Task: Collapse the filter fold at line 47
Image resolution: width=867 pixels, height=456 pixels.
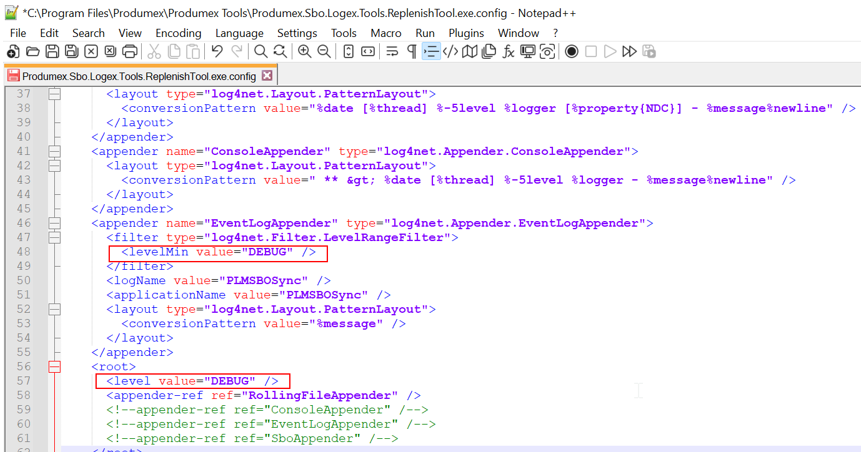Action: pyautogui.click(x=54, y=237)
